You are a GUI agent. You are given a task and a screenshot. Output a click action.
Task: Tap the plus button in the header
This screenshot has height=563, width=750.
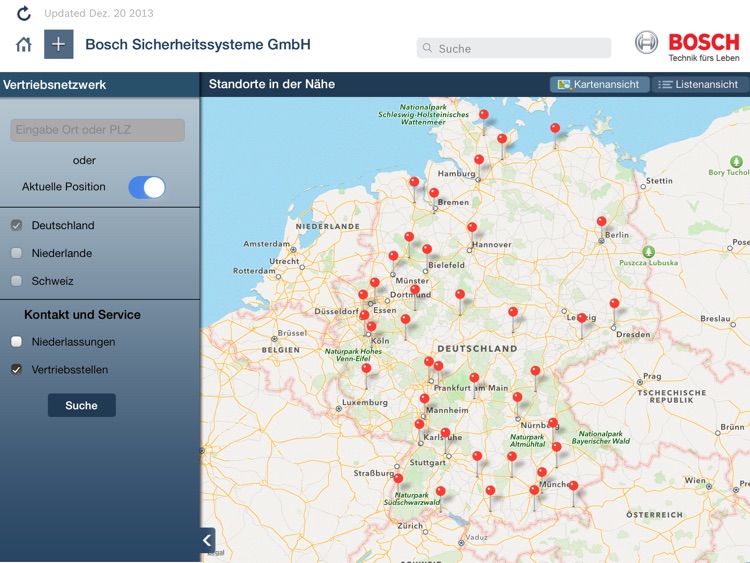pyautogui.click(x=58, y=44)
